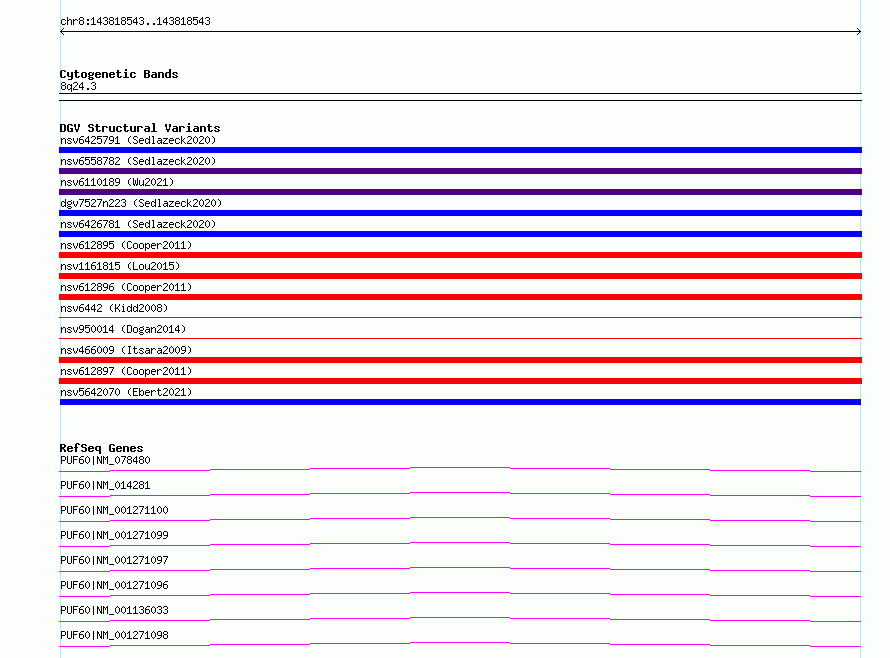This screenshot has height=658, width=890.
Task: Open variant nsv6110189 (Wu2021) label
Action: 117,182
